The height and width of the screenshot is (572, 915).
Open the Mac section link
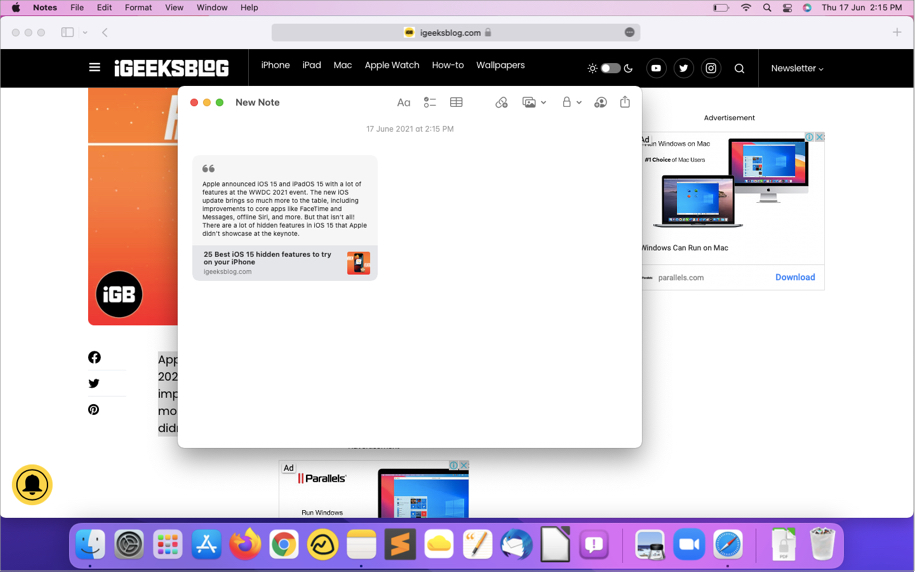pyautogui.click(x=343, y=65)
